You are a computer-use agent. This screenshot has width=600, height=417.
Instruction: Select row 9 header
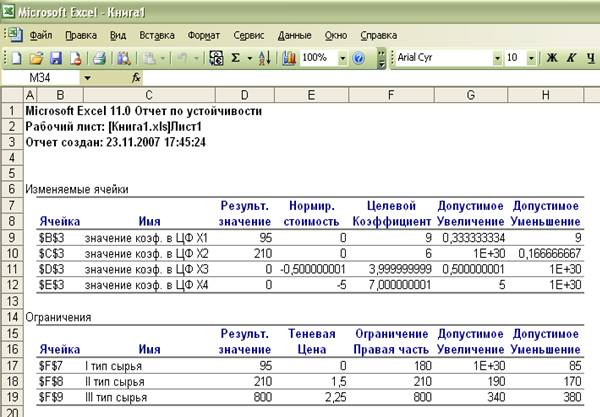11,238
